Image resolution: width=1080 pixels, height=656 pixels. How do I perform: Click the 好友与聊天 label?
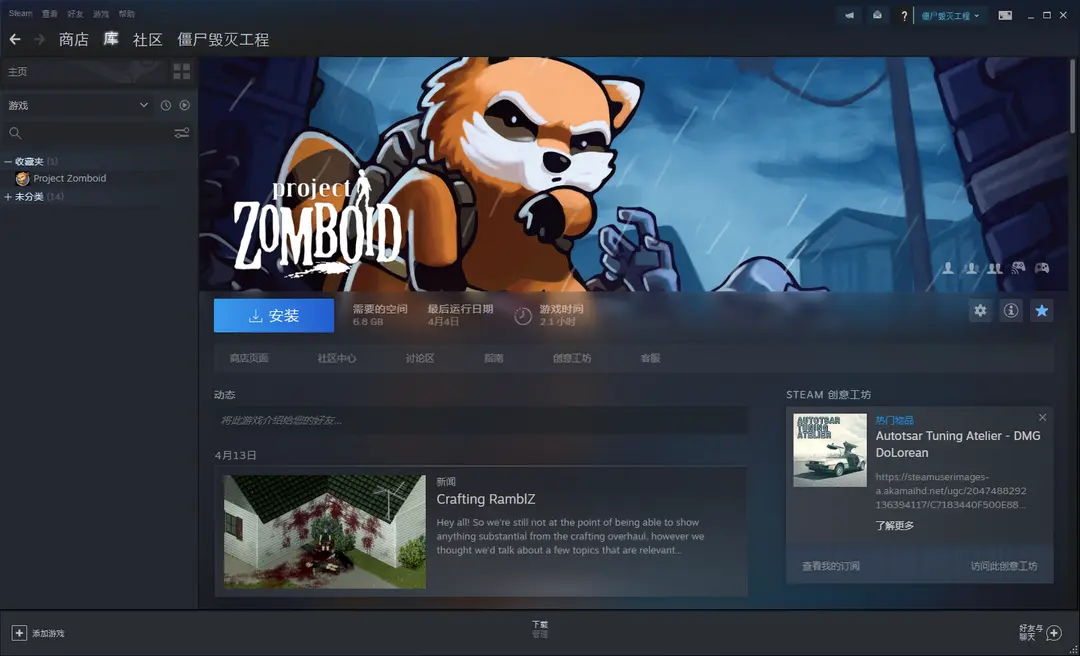click(1031, 633)
